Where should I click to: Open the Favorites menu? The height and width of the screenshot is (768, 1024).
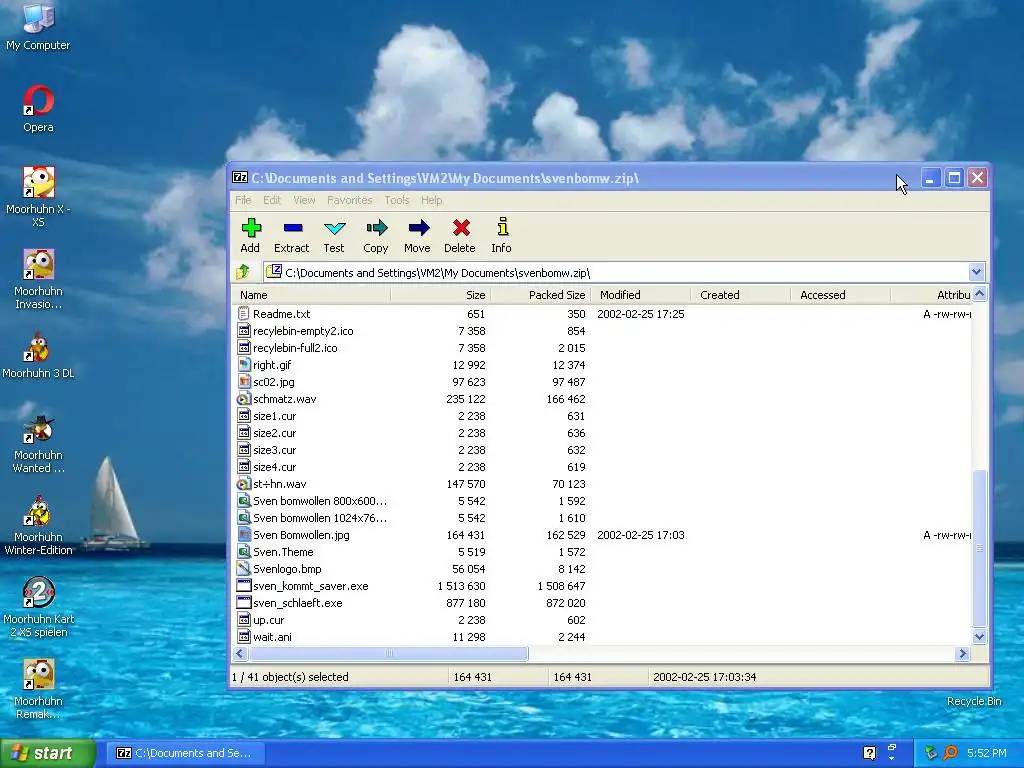point(349,200)
